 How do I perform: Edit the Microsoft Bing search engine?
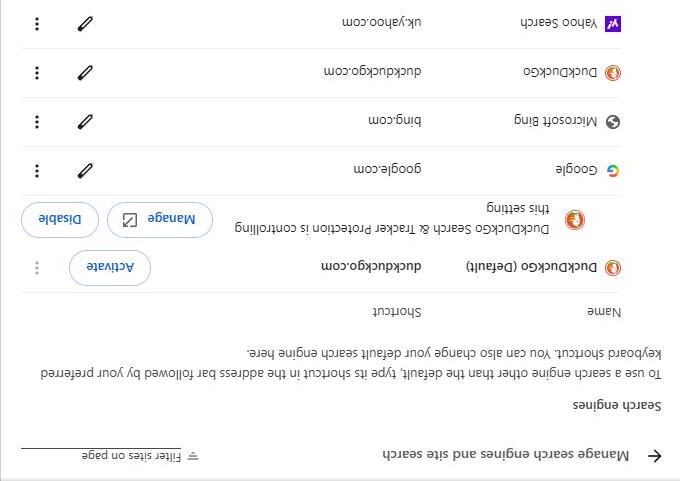(x=85, y=122)
